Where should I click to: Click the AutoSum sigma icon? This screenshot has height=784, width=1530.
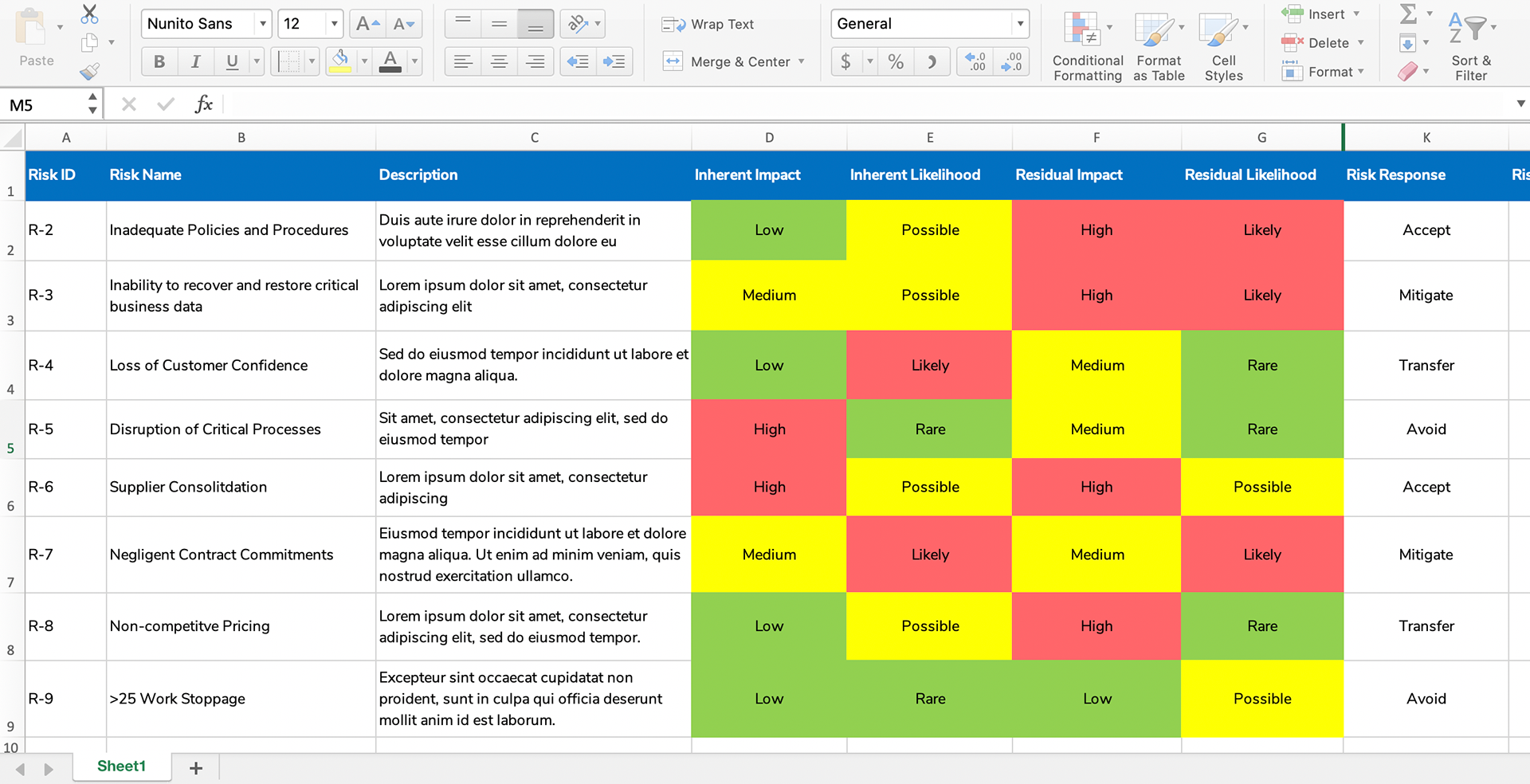coord(1408,14)
